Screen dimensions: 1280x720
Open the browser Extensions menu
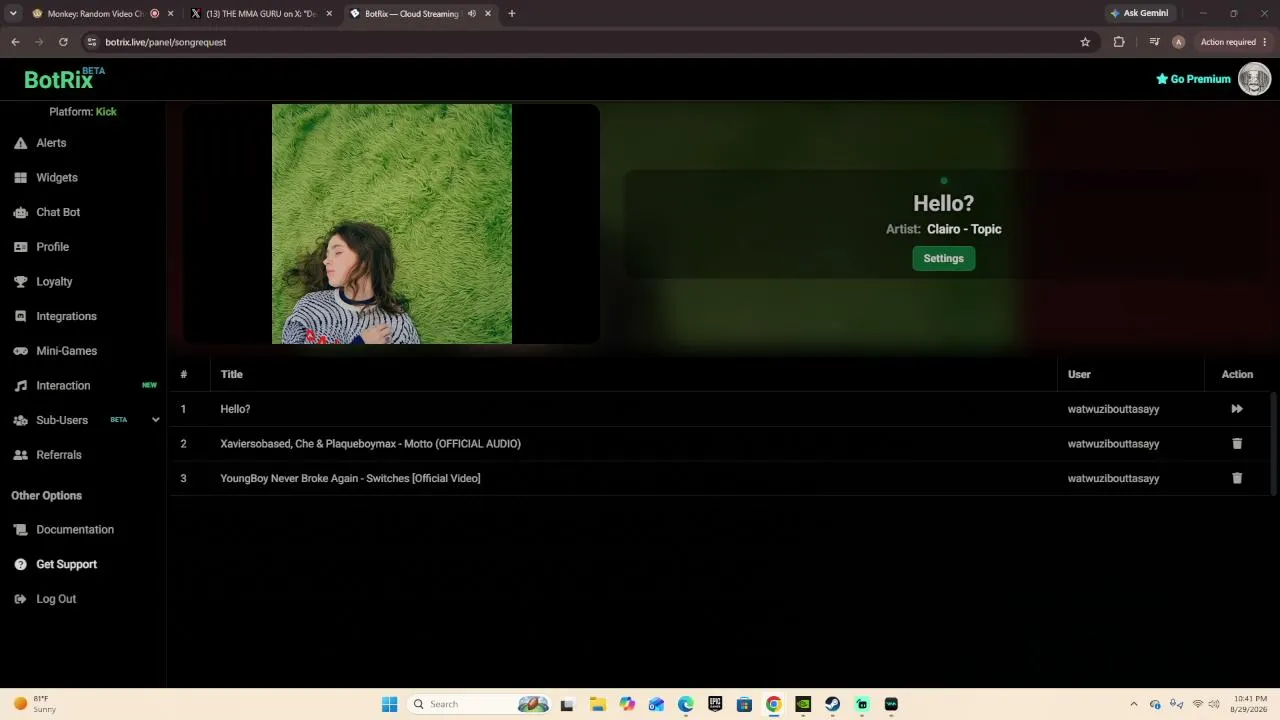tap(1119, 42)
